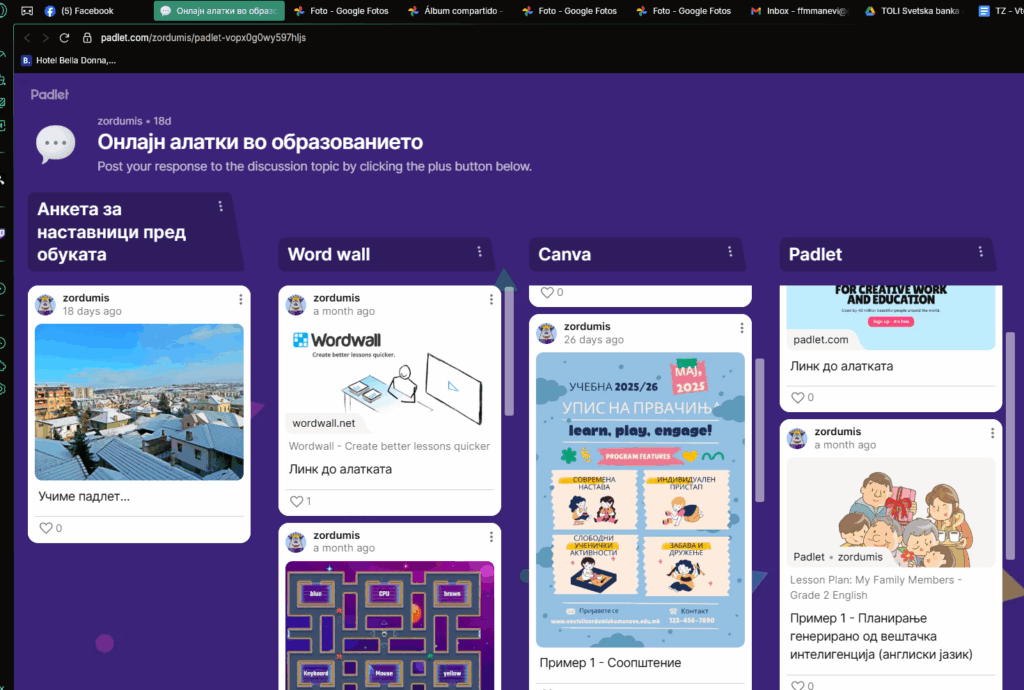This screenshot has height=690, width=1024.
Task: Like the padlet.com Линк до алатката post
Action: [797, 397]
